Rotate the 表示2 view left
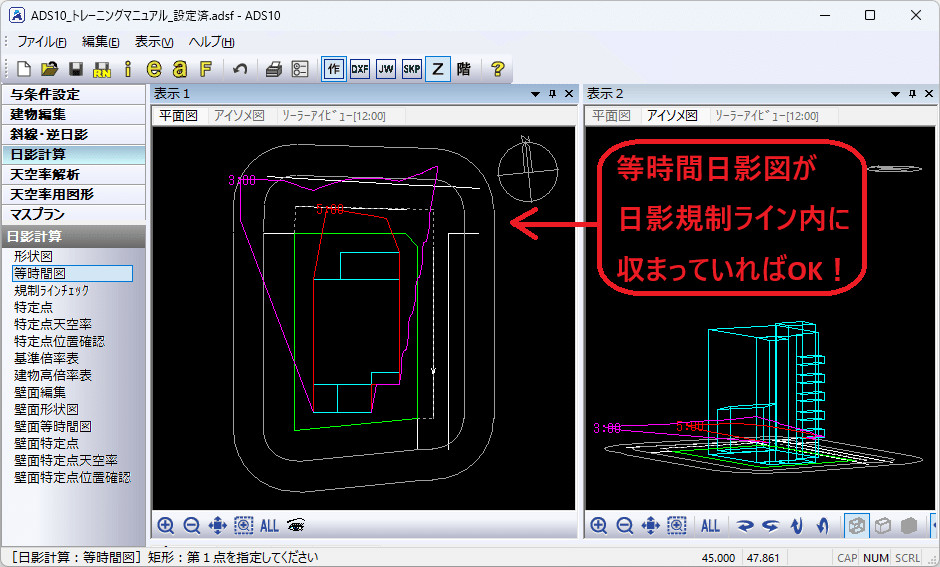Image resolution: width=940 pixels, height=567 pixels. click(x=770, y=526)
